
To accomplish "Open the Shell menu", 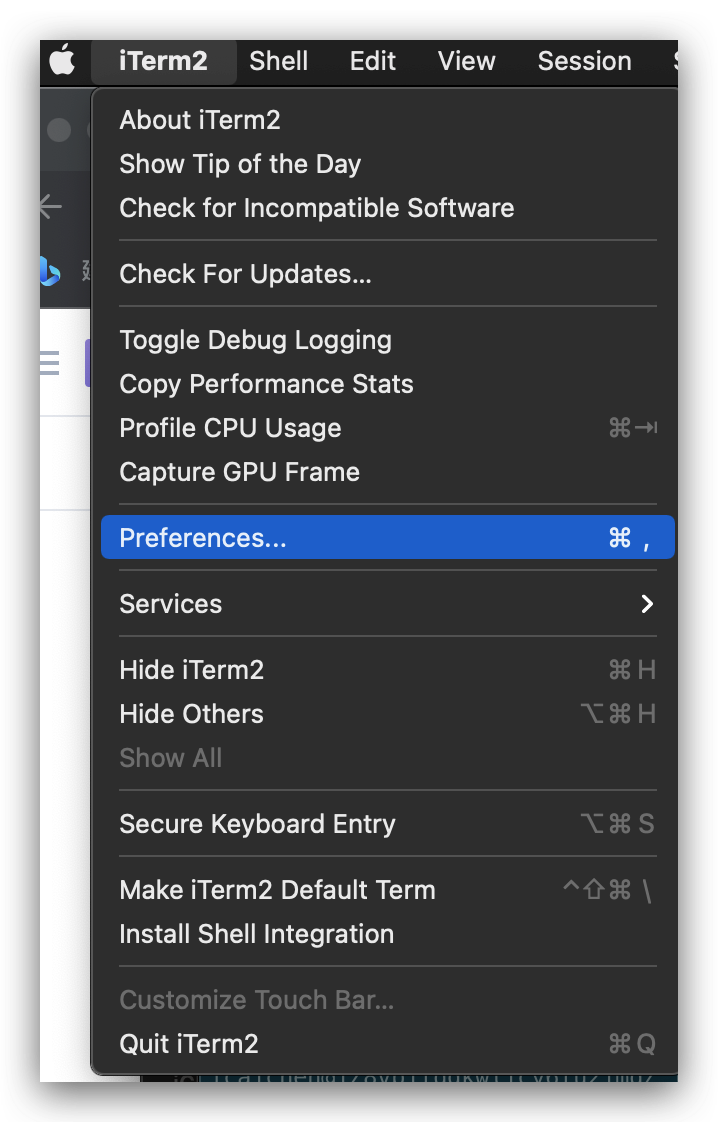I will tap(279, 61).
